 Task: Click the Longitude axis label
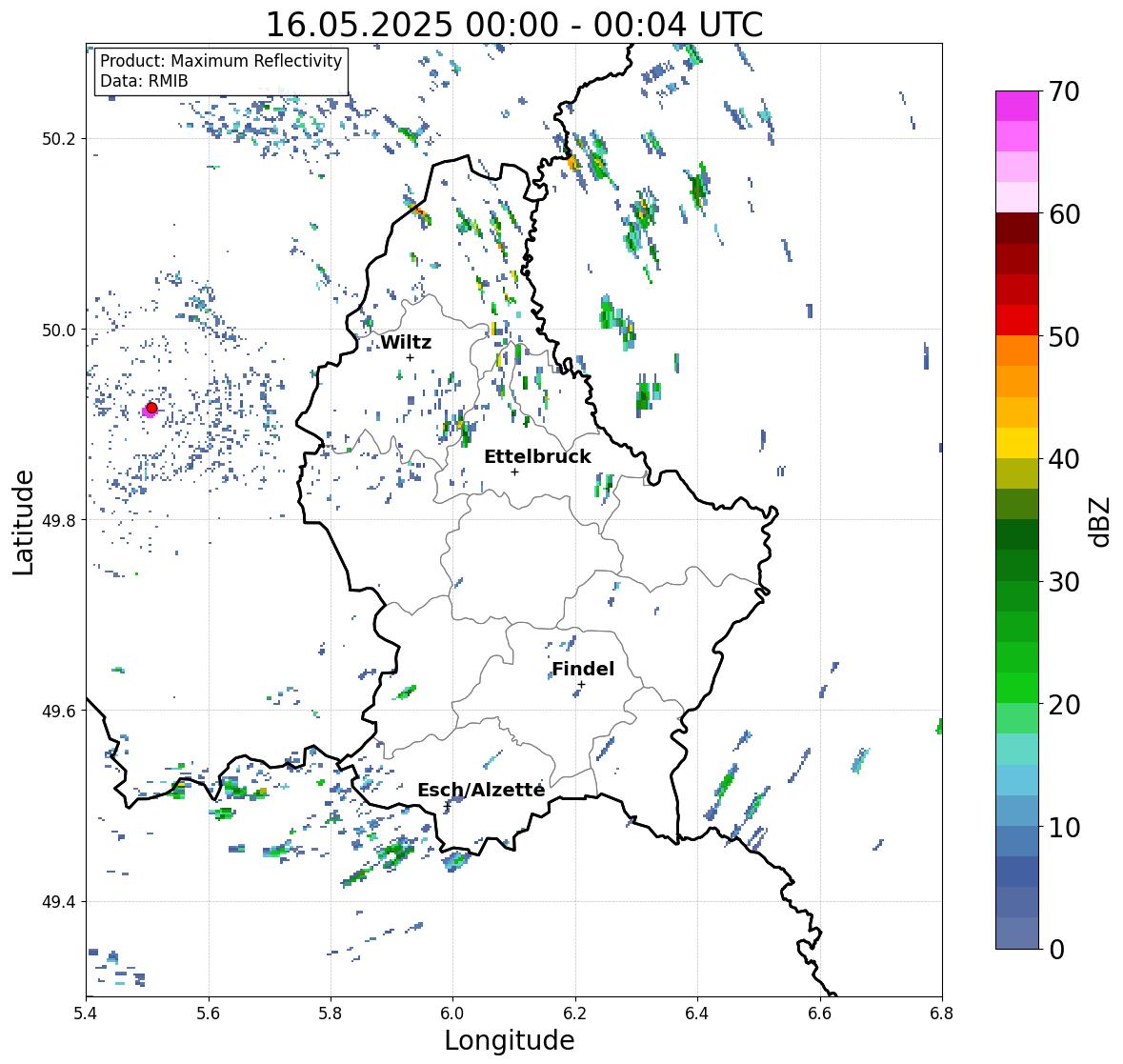[510, 1040]
